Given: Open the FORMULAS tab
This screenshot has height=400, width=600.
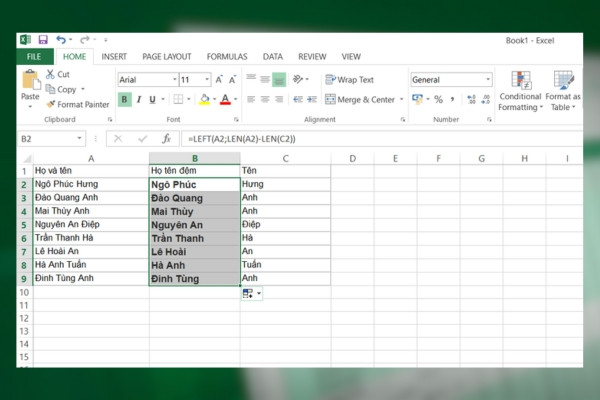Looking at the screenshot, I should (x=227, y=57).
